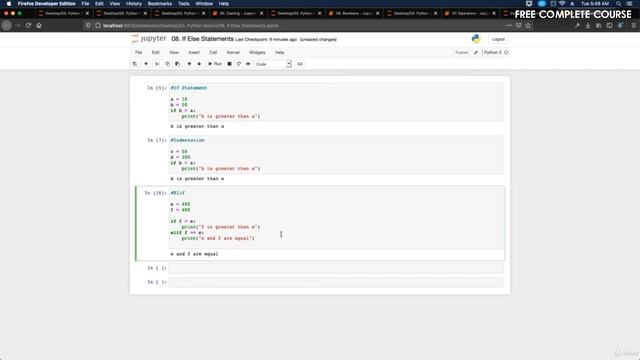This screenshot has width=640, height=360.
Task: Open the Jupyter Kernel menu
Action: pyautogui.click(x=233, y=53)
